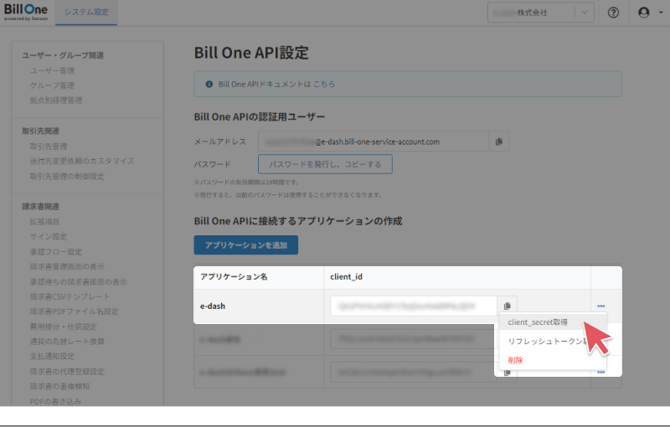Click the three-dot menu in the bottom row
Screen dimensions: 670x427
click(601, 372)
